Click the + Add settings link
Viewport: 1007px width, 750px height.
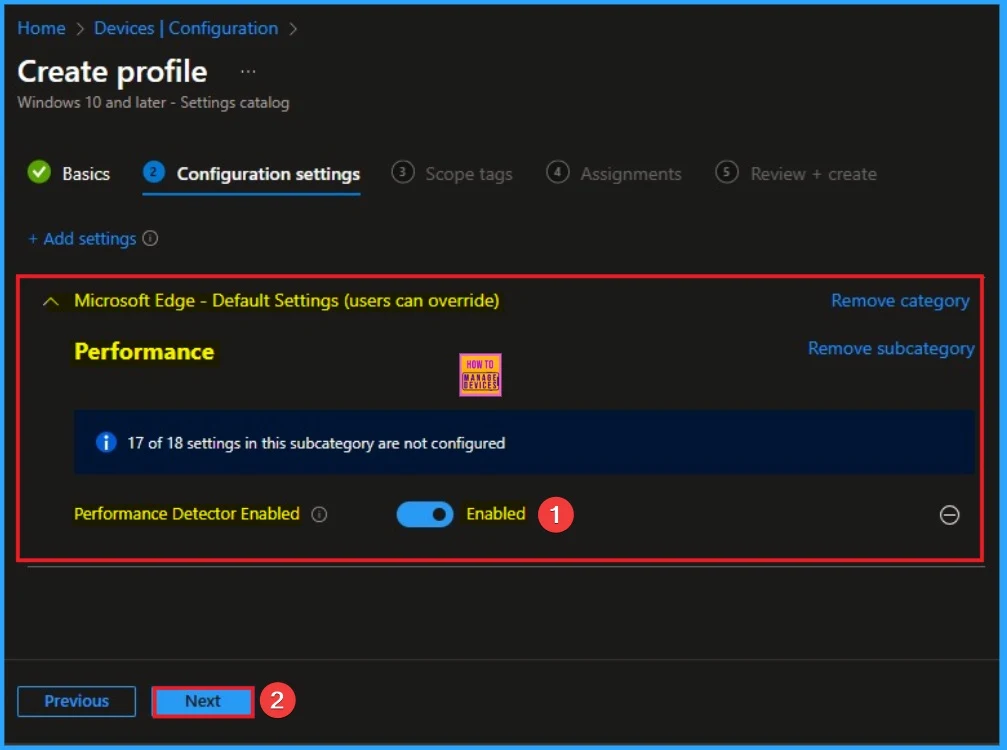82,239
